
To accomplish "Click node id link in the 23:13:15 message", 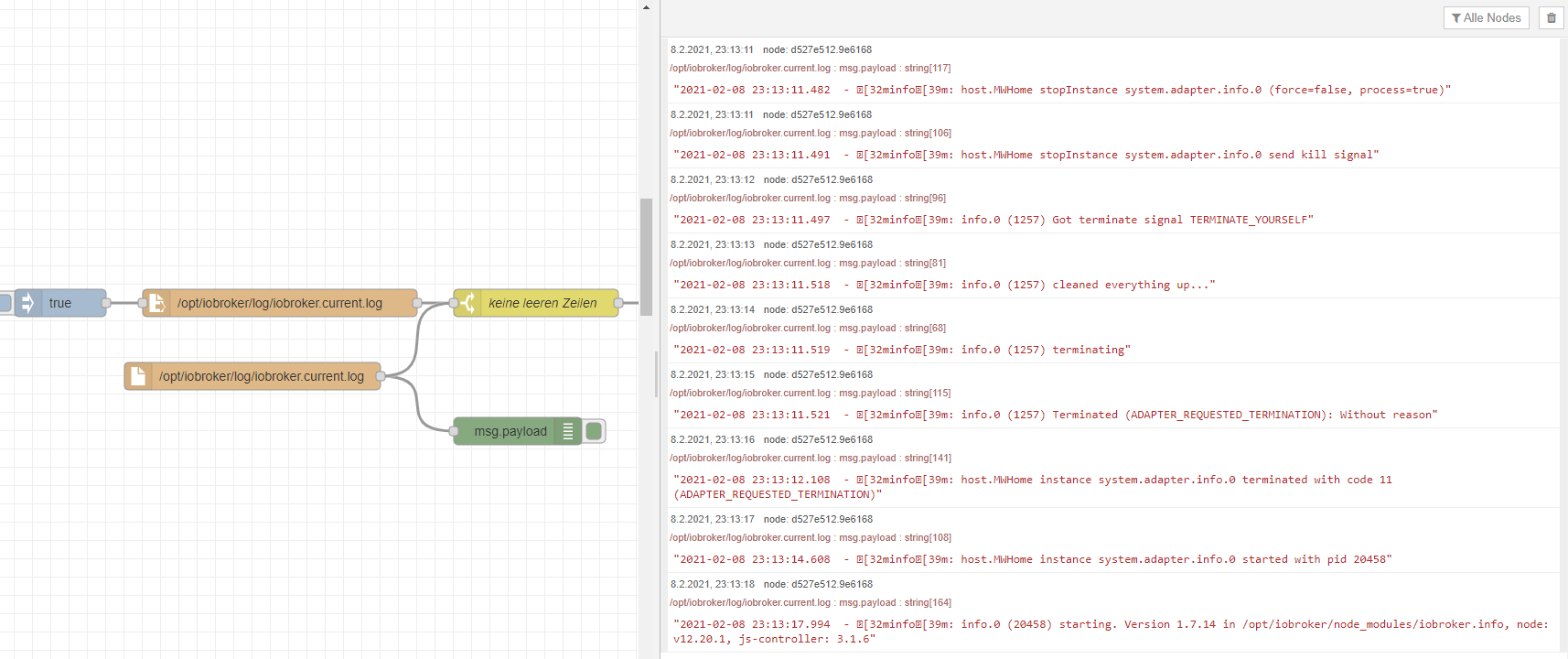I will click(x=818, y=374).
